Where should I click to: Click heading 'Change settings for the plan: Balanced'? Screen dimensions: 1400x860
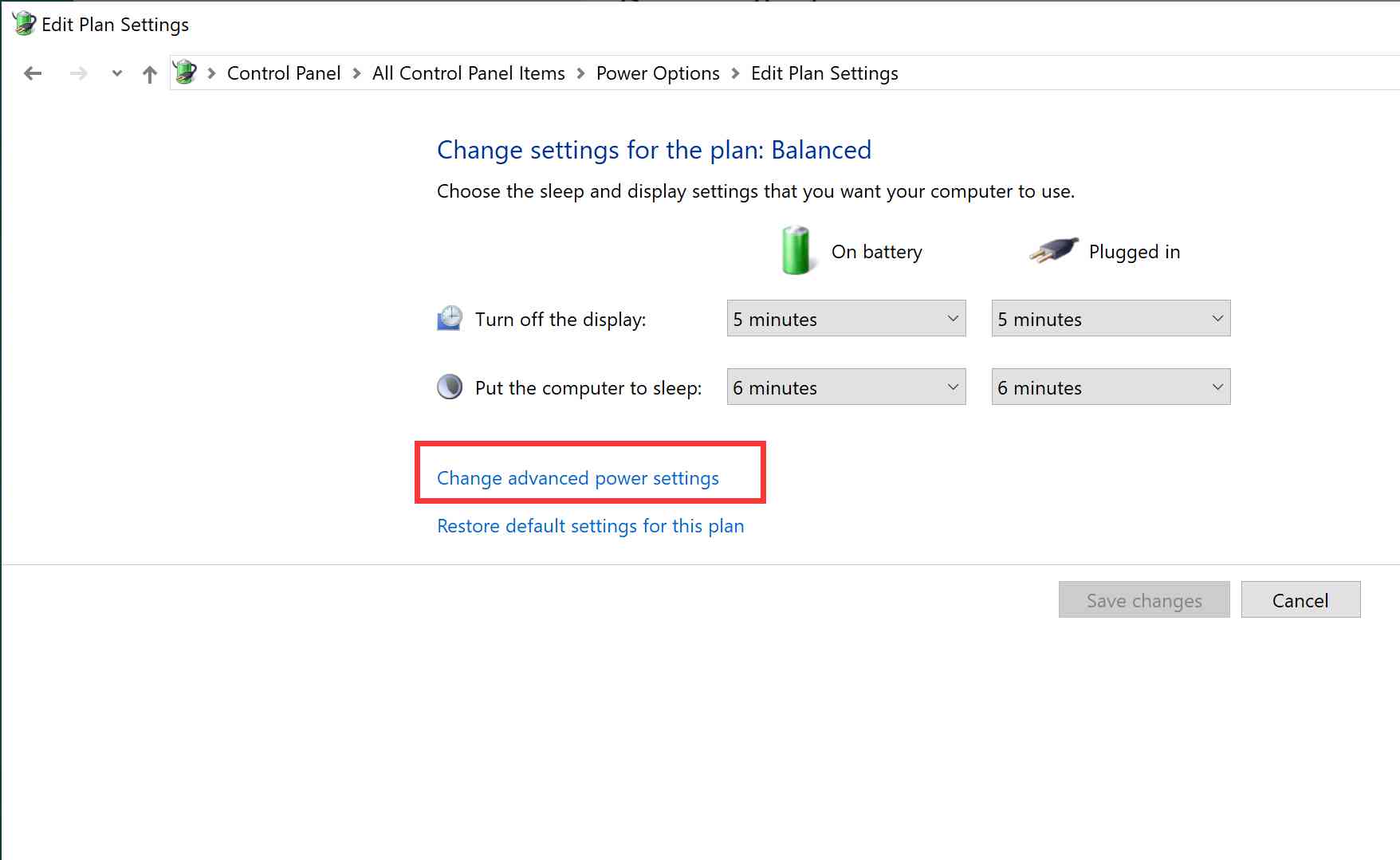pos(654,150)
